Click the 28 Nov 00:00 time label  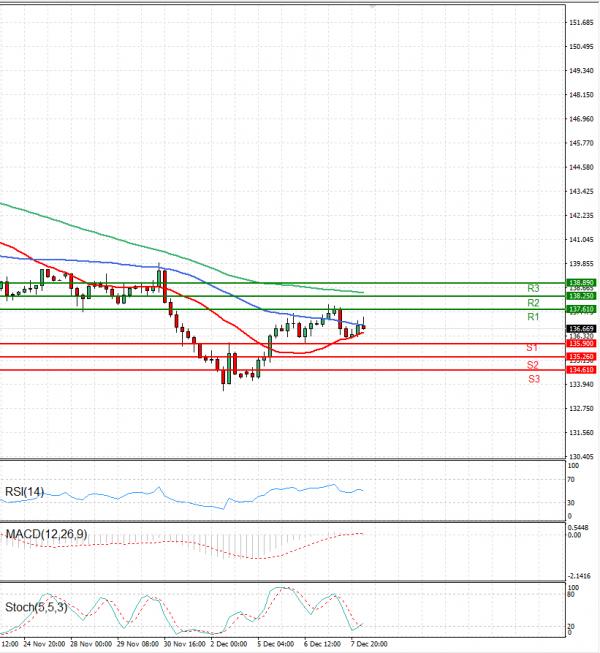tap(91, 644)
